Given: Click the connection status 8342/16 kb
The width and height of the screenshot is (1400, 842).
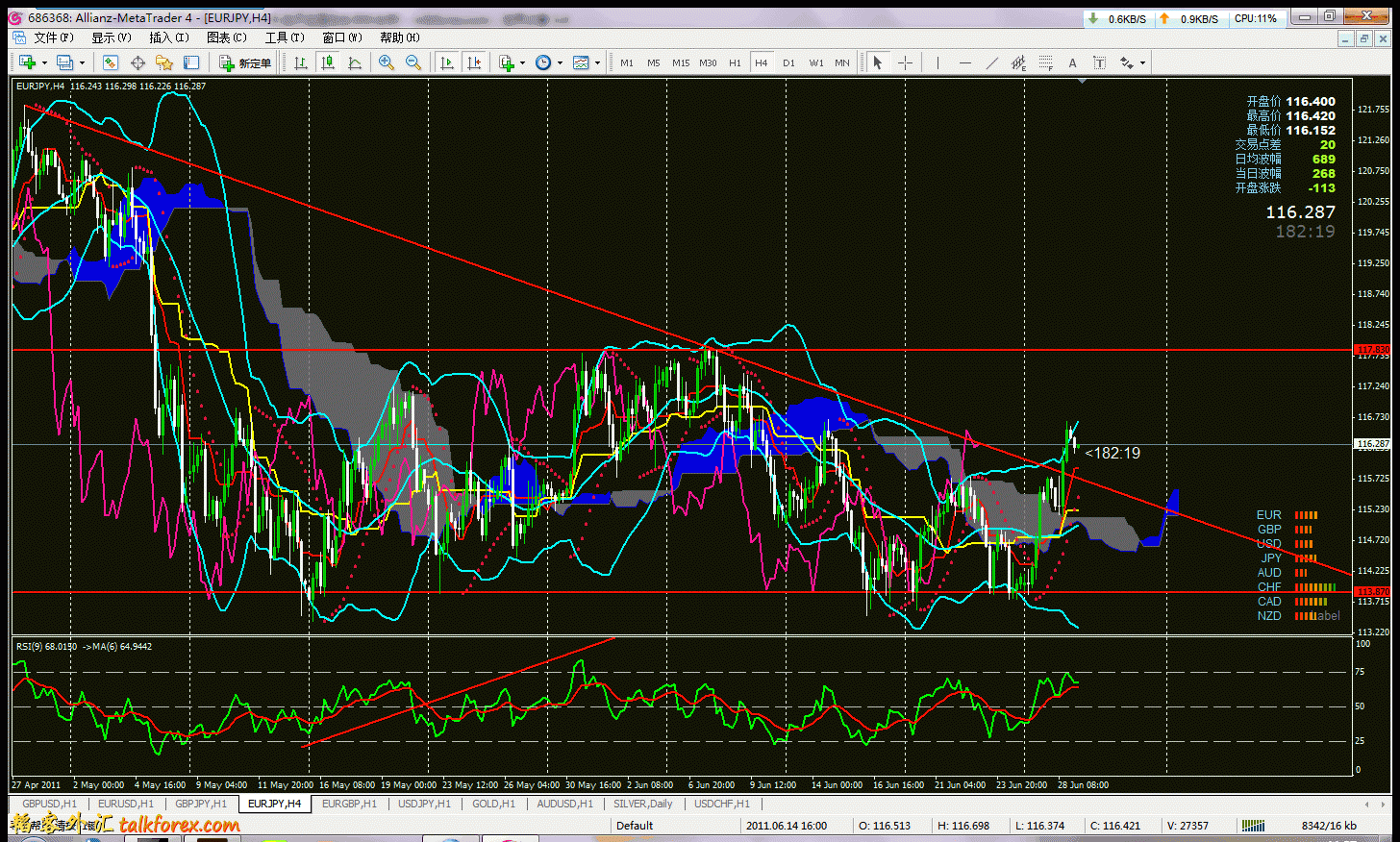Looking at the screenshot, I should coord(1329,826).
